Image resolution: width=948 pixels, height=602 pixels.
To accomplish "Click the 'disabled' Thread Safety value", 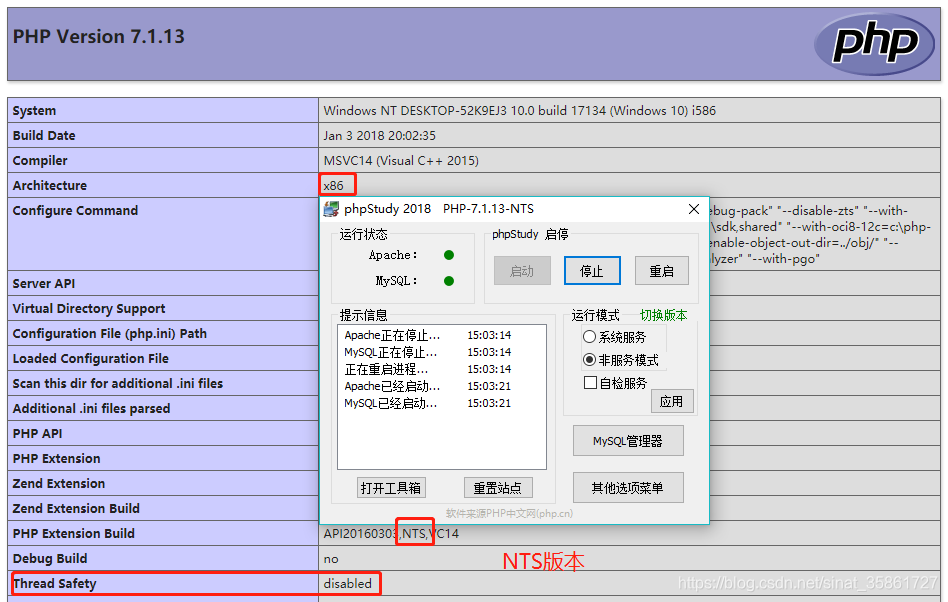I will [x=348, y=583].
